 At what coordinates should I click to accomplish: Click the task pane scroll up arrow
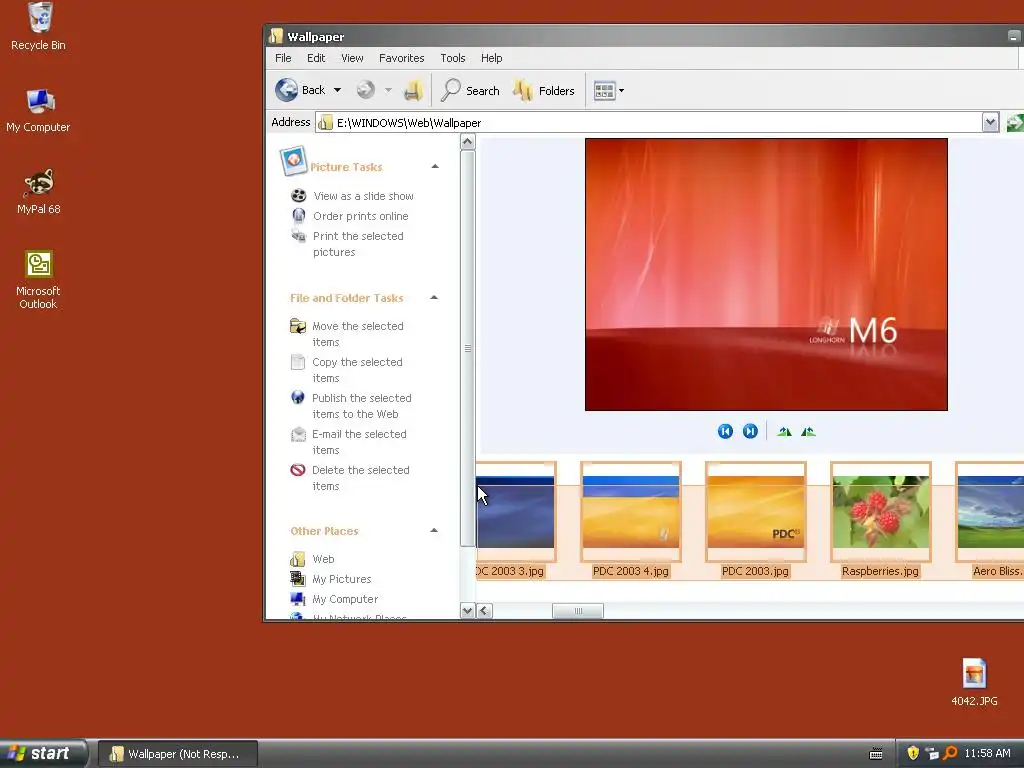[467, 142]
